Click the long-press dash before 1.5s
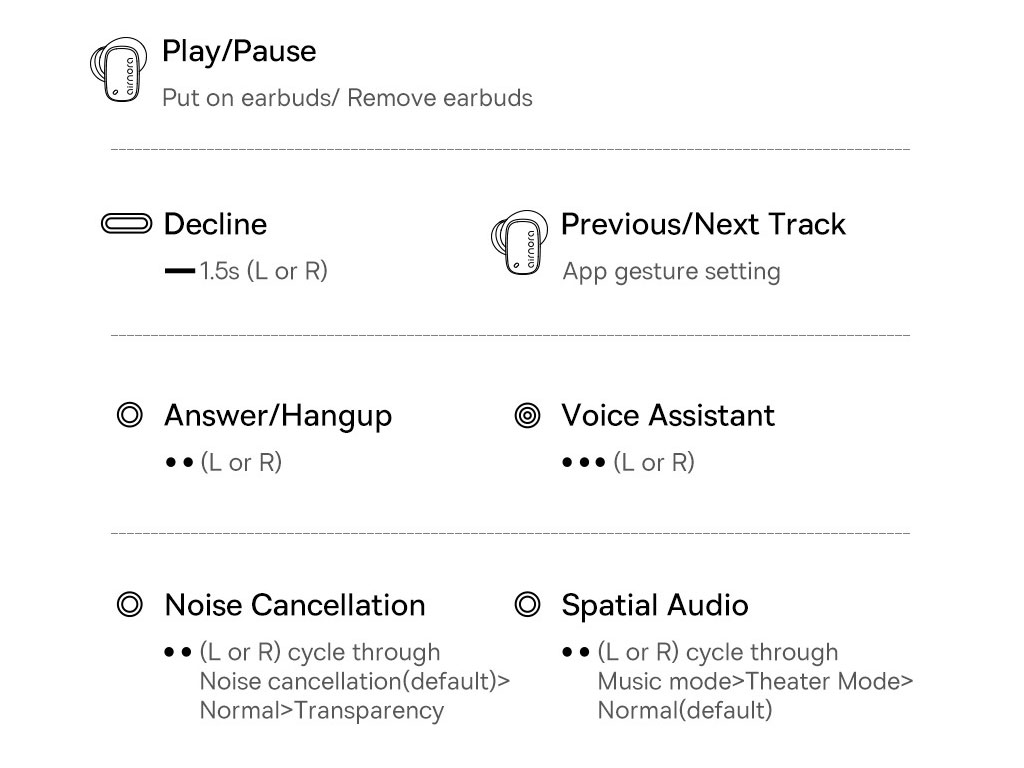The height and width of the screenshot is (768, 1024). tap(179, 272)
